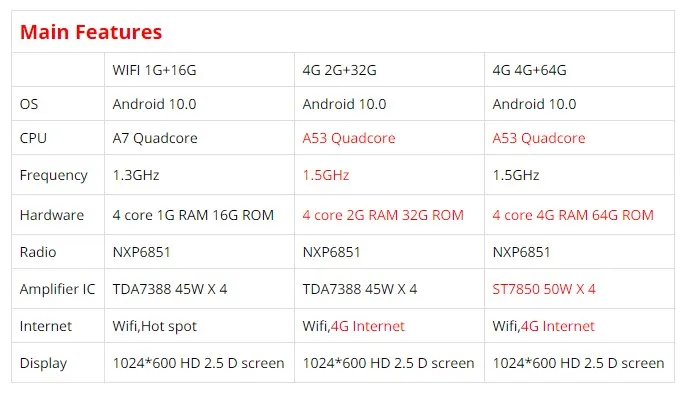Click the Amplifier IC row label
Image resolution: width=689 pixels, height=402 pixels.
click(x=58, y=289)
